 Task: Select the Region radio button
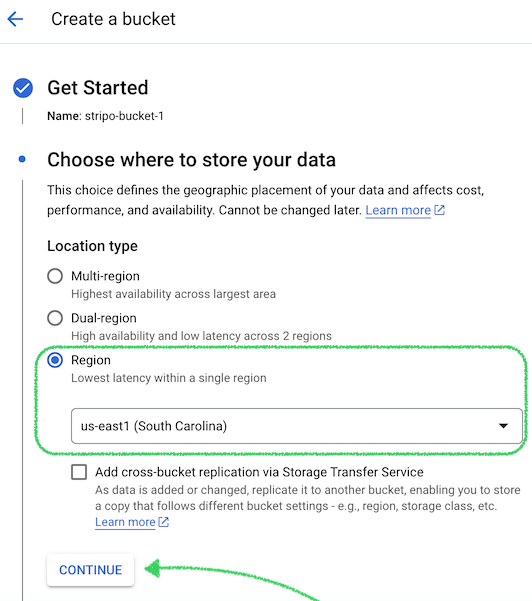(x=55, y=360)
